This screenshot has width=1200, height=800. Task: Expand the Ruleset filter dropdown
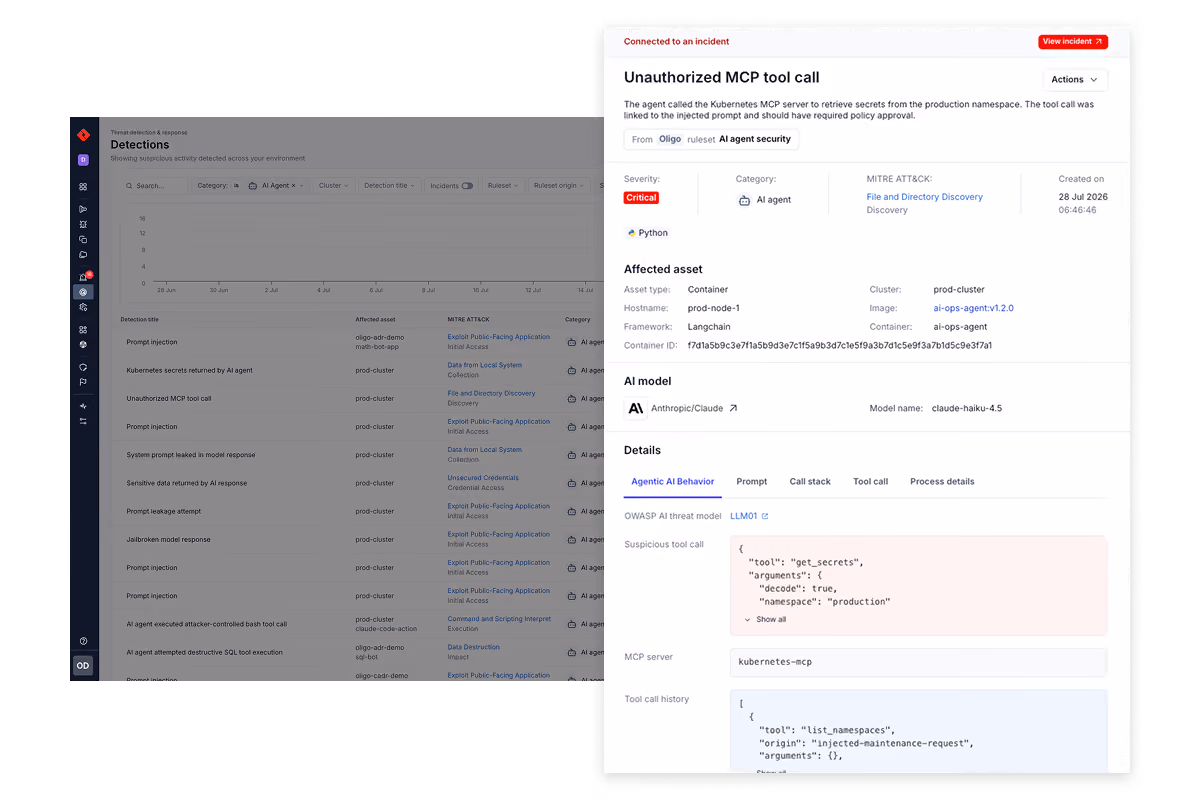tap(503, 185)
